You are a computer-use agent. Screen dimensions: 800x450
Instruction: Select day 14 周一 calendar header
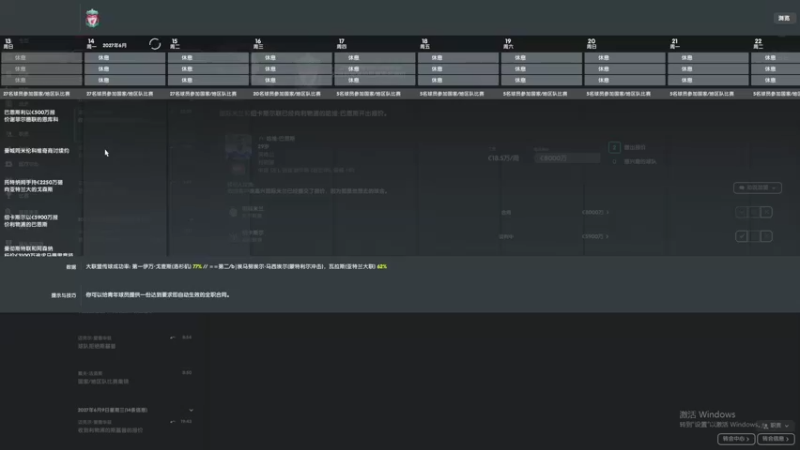[91, 43]
